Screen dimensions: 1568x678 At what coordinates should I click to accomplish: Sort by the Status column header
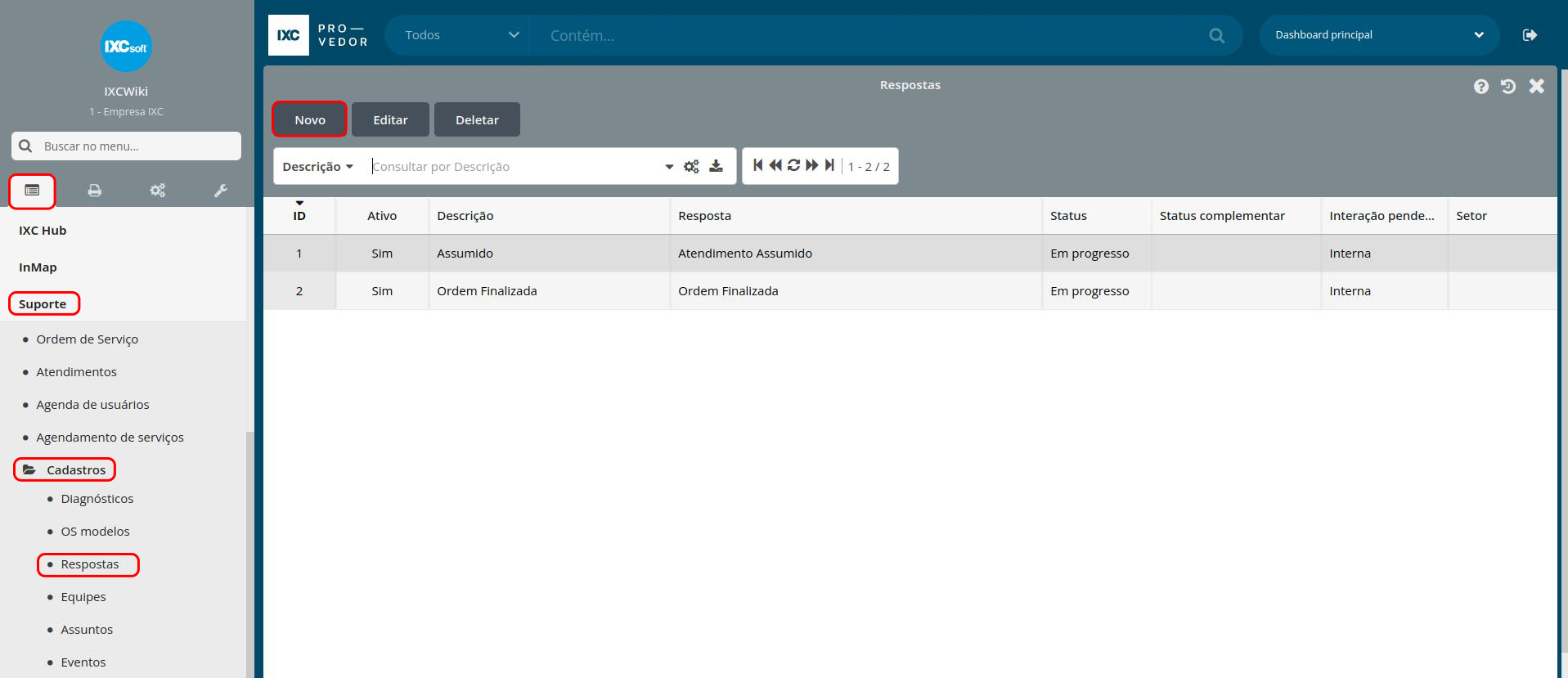tap(1096, 215)
